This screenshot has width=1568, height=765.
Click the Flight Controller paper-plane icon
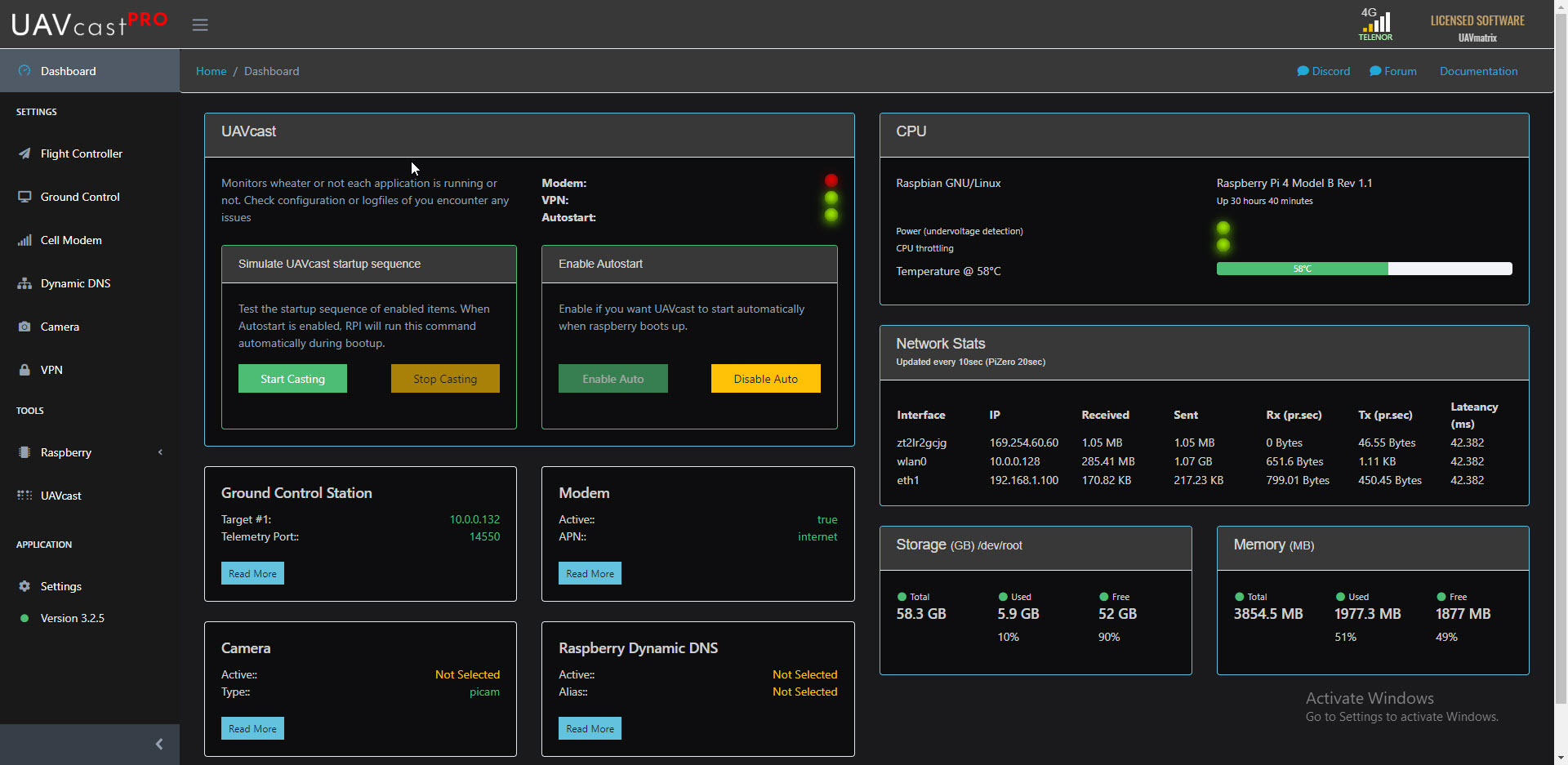[24, 153]
